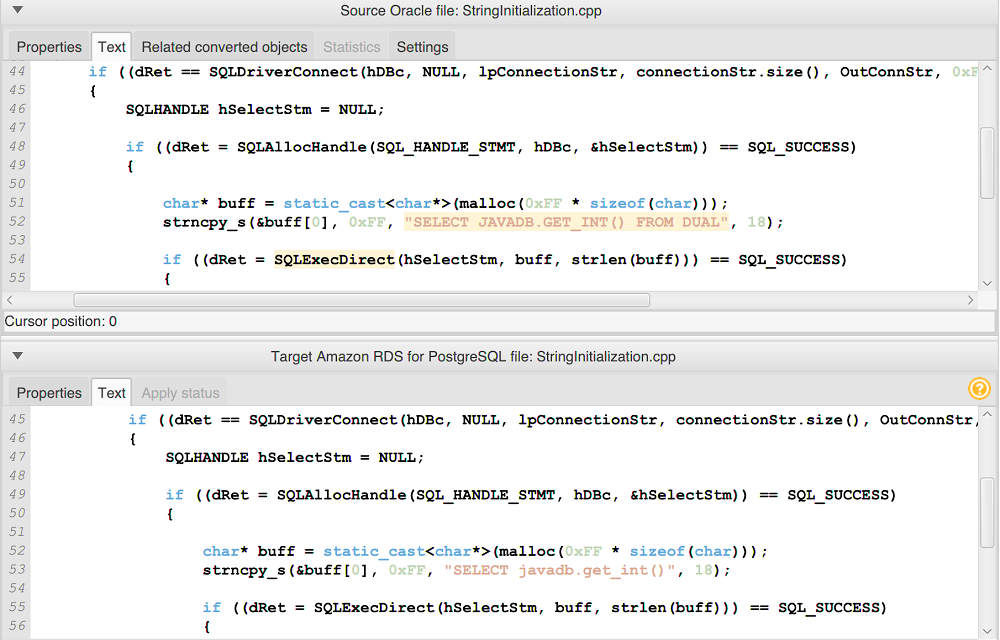
Task: Select the Text tab in the target panel
Action: tap(111, 392)
